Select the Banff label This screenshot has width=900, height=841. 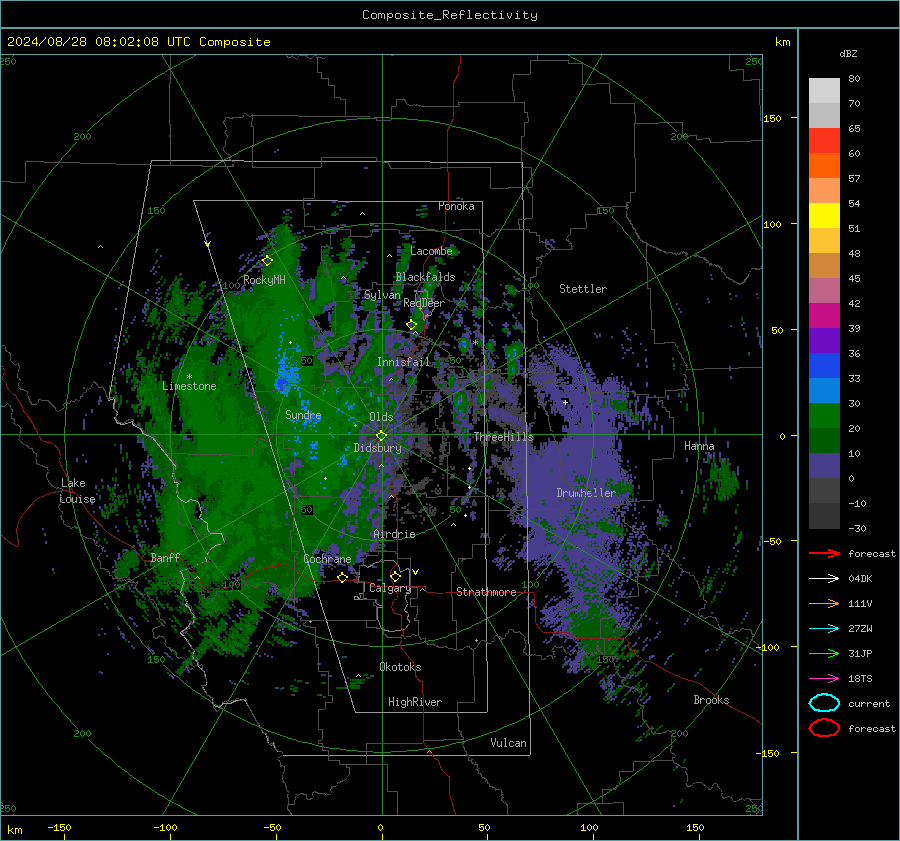[165, 558]
